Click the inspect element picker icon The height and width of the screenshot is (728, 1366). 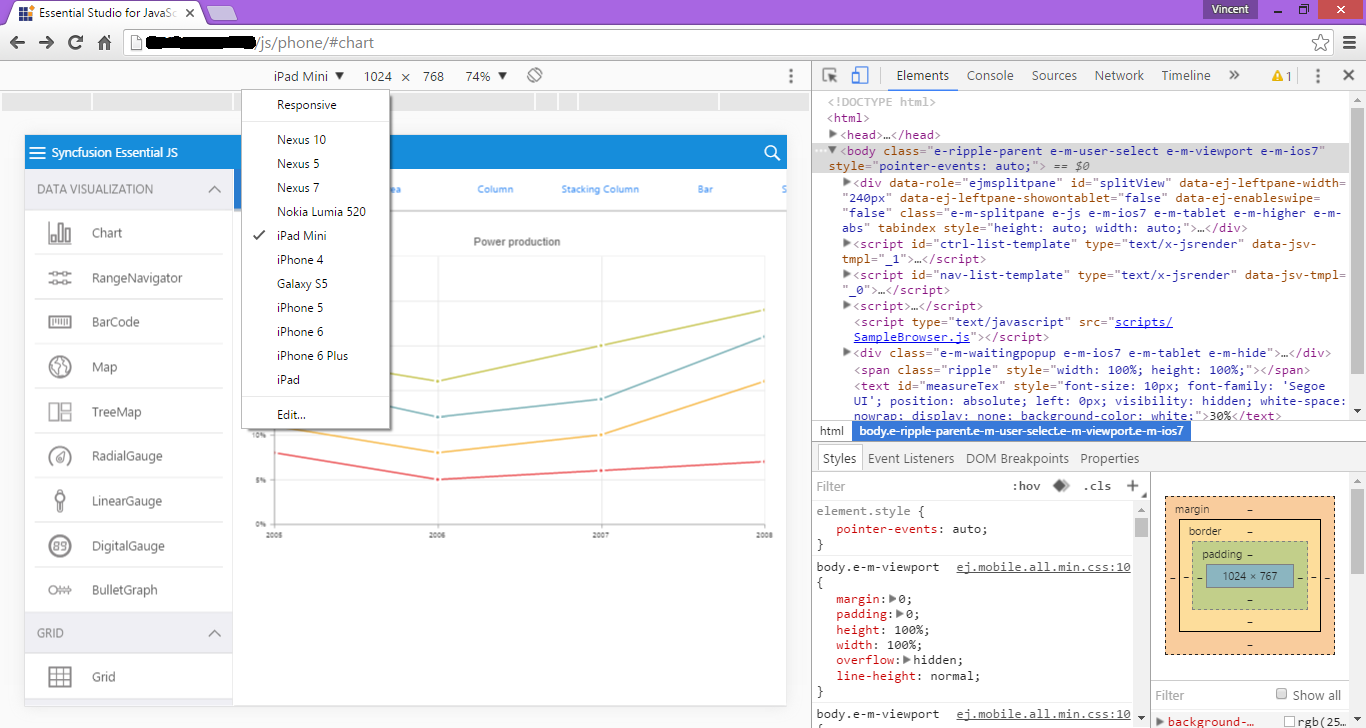pyautogui.click(x=829, y=76)
